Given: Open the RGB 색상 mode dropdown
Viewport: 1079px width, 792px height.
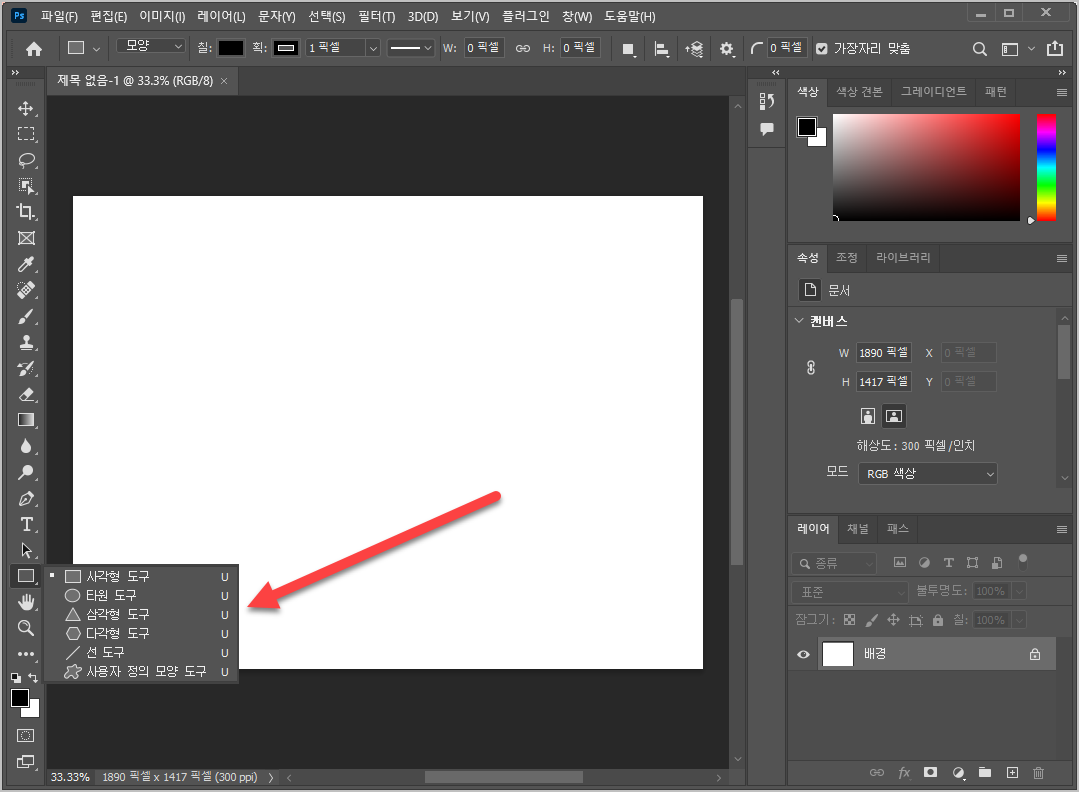Looking at the screenshot, I should (928, 473).
